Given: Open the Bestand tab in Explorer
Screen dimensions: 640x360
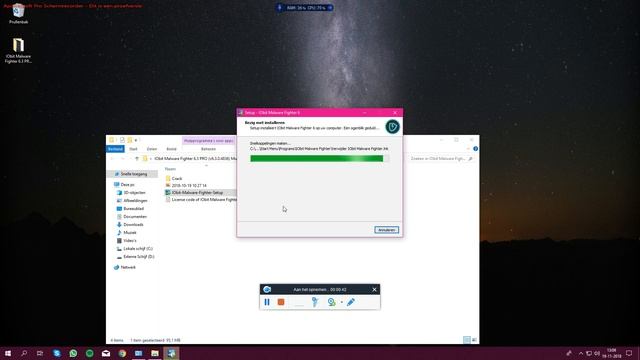Looking at the screenshot, I should tap(115, 149).
